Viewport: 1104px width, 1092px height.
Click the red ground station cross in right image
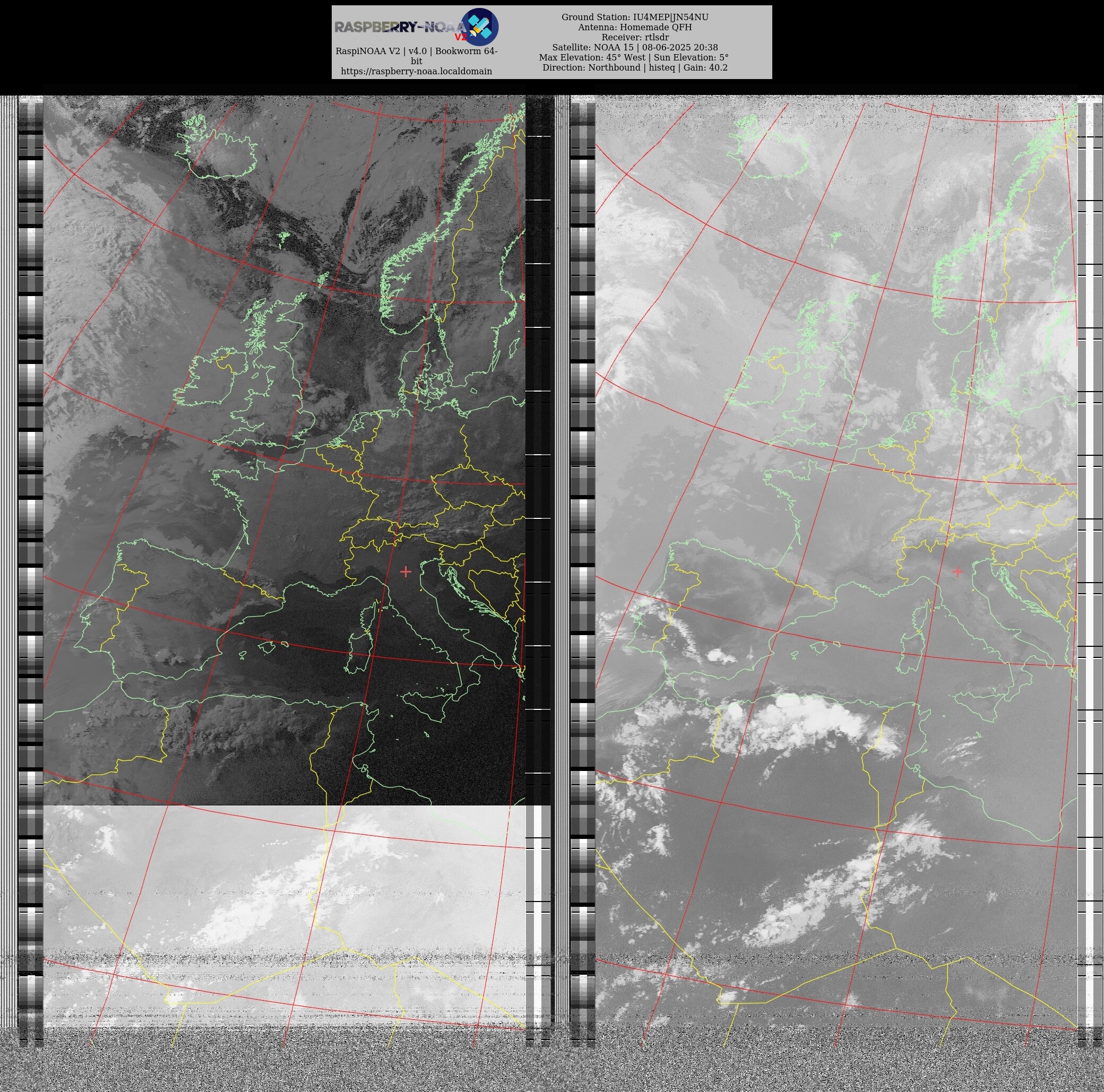click(958, 571)
